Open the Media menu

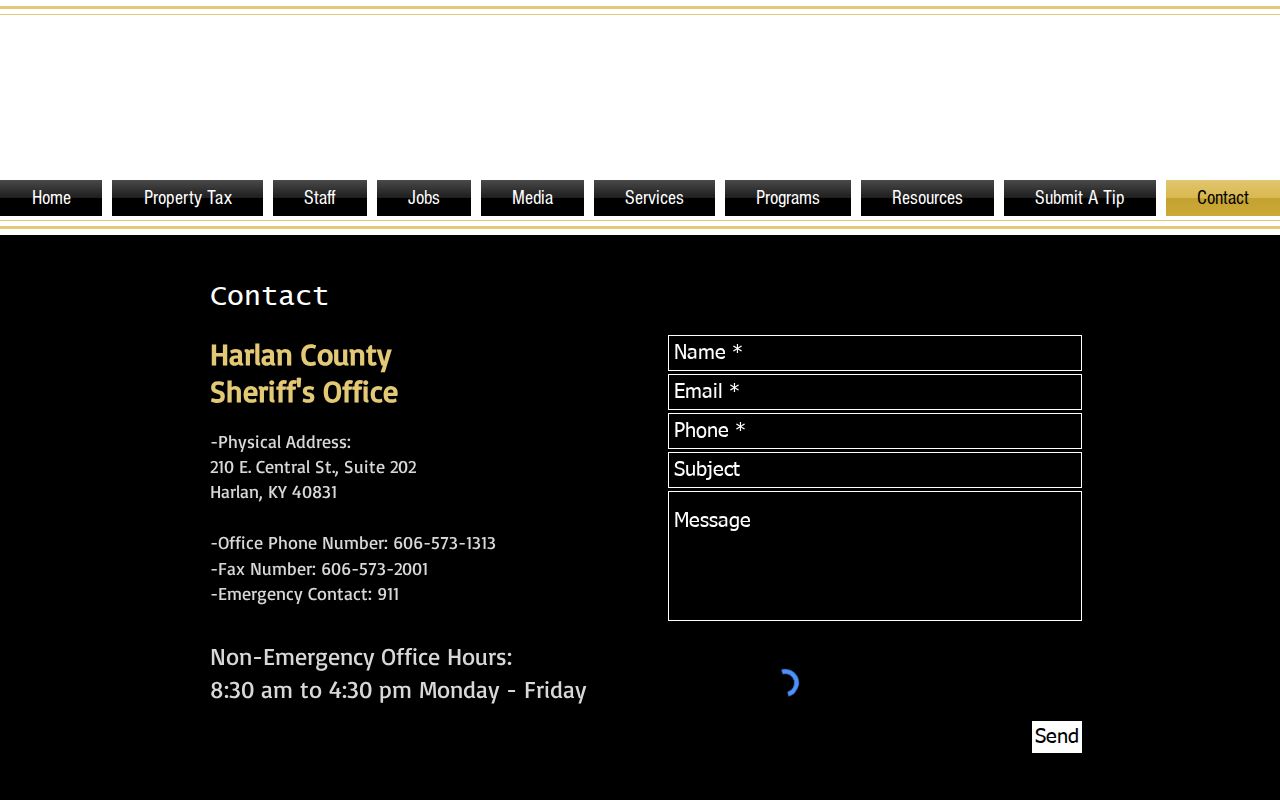tap(532, 198)
